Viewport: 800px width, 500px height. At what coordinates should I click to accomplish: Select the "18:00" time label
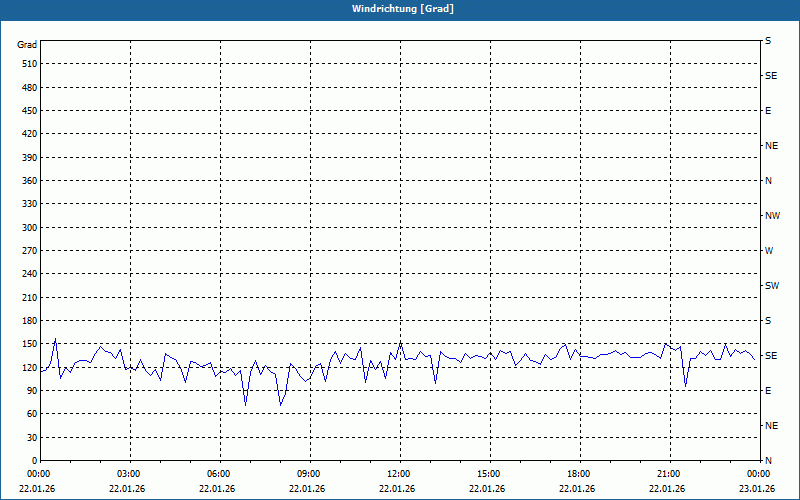(579, 474)
